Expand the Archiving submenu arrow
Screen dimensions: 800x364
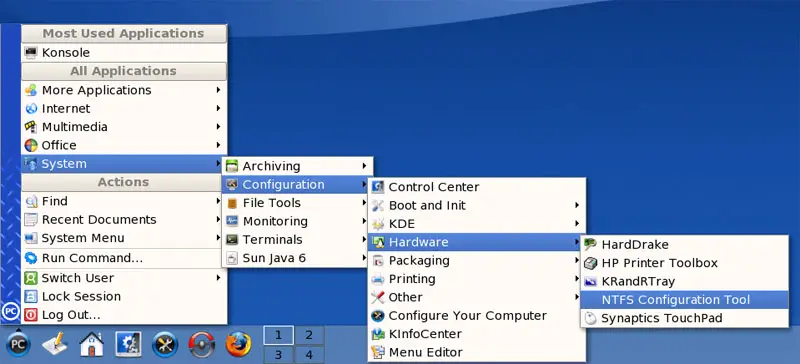[364, 166]
